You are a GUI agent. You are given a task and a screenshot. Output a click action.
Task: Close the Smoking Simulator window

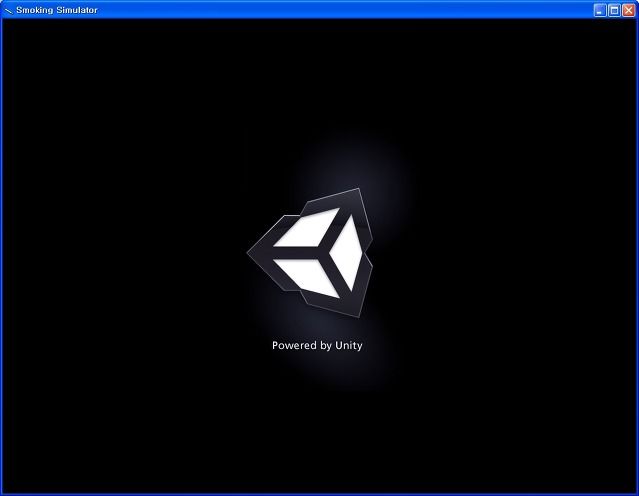pos(628,10)
